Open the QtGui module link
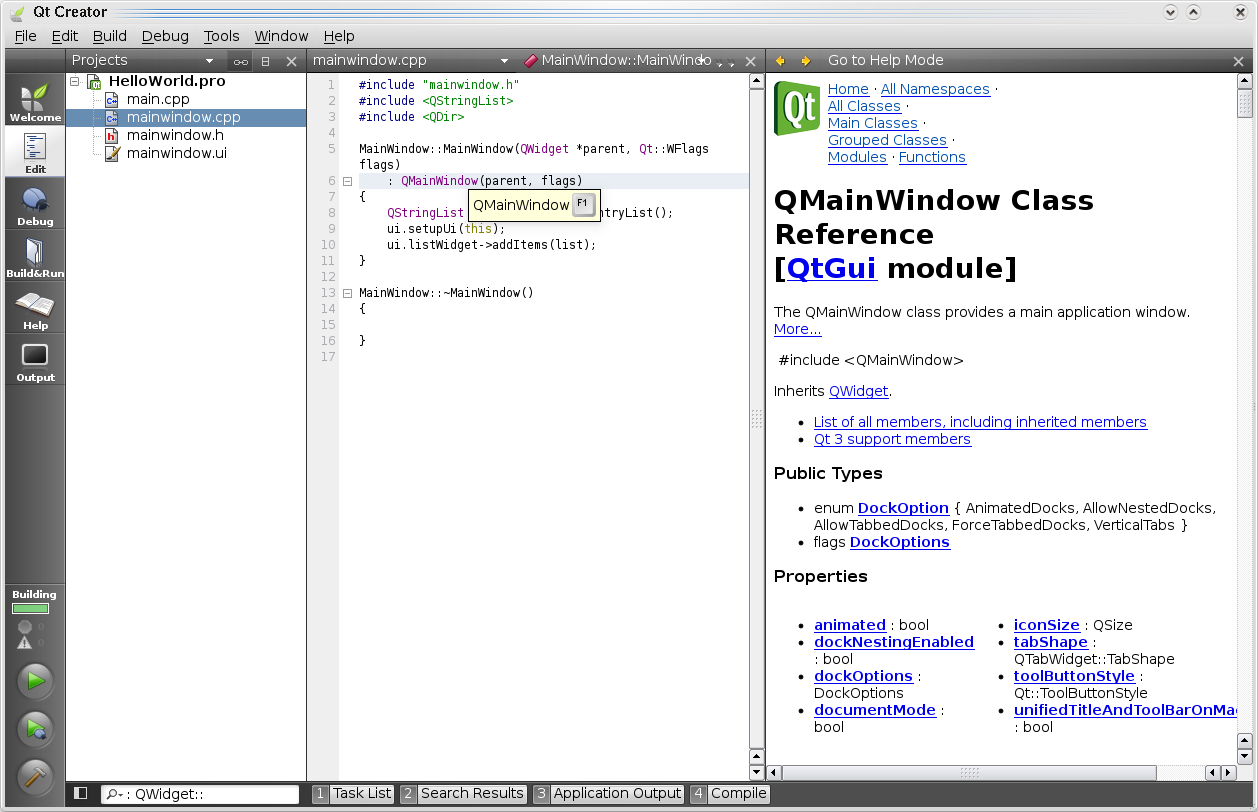1258x812 pixels. click(832, 268)
